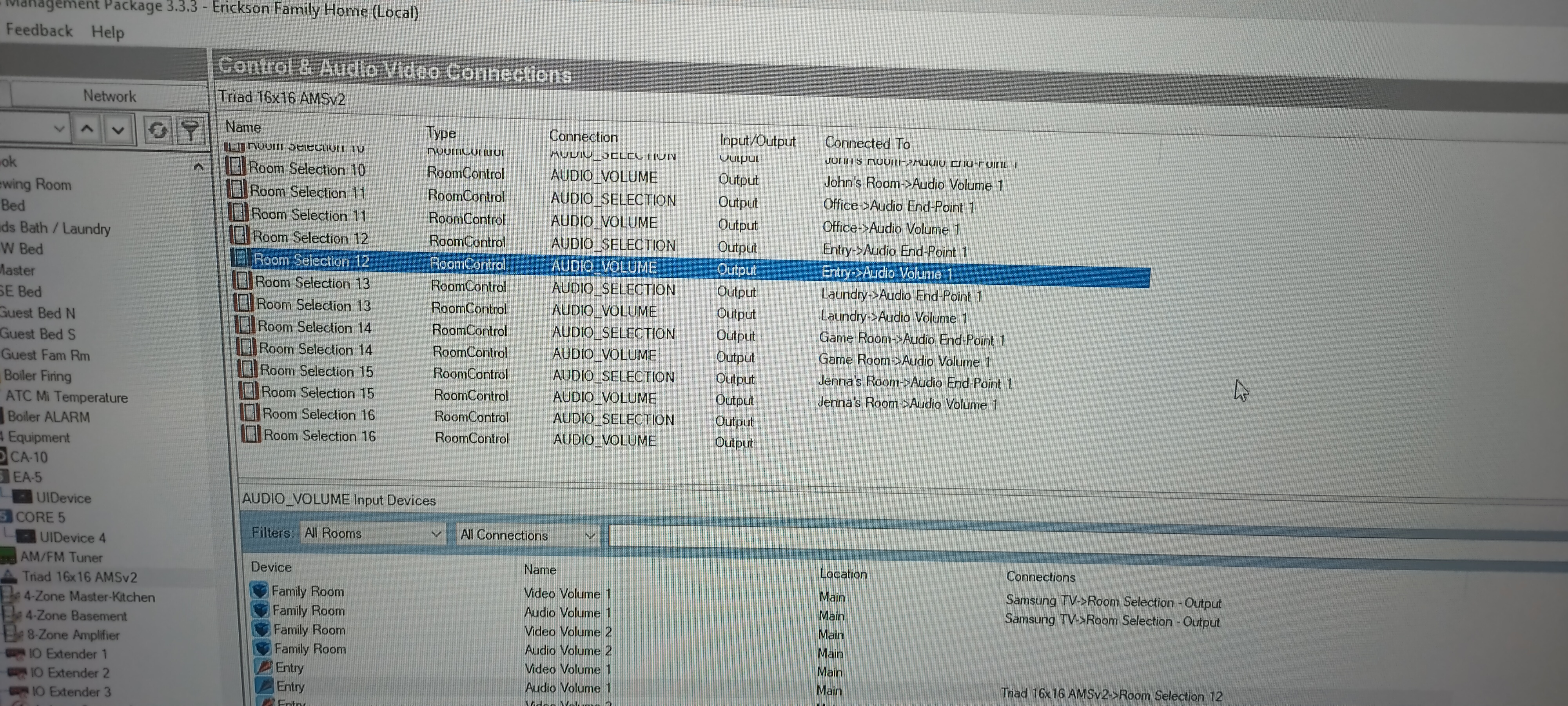Select the 'Laundry->Audio Volume 1' connection
1568x706 pixels.
click(x=894, y=317)
